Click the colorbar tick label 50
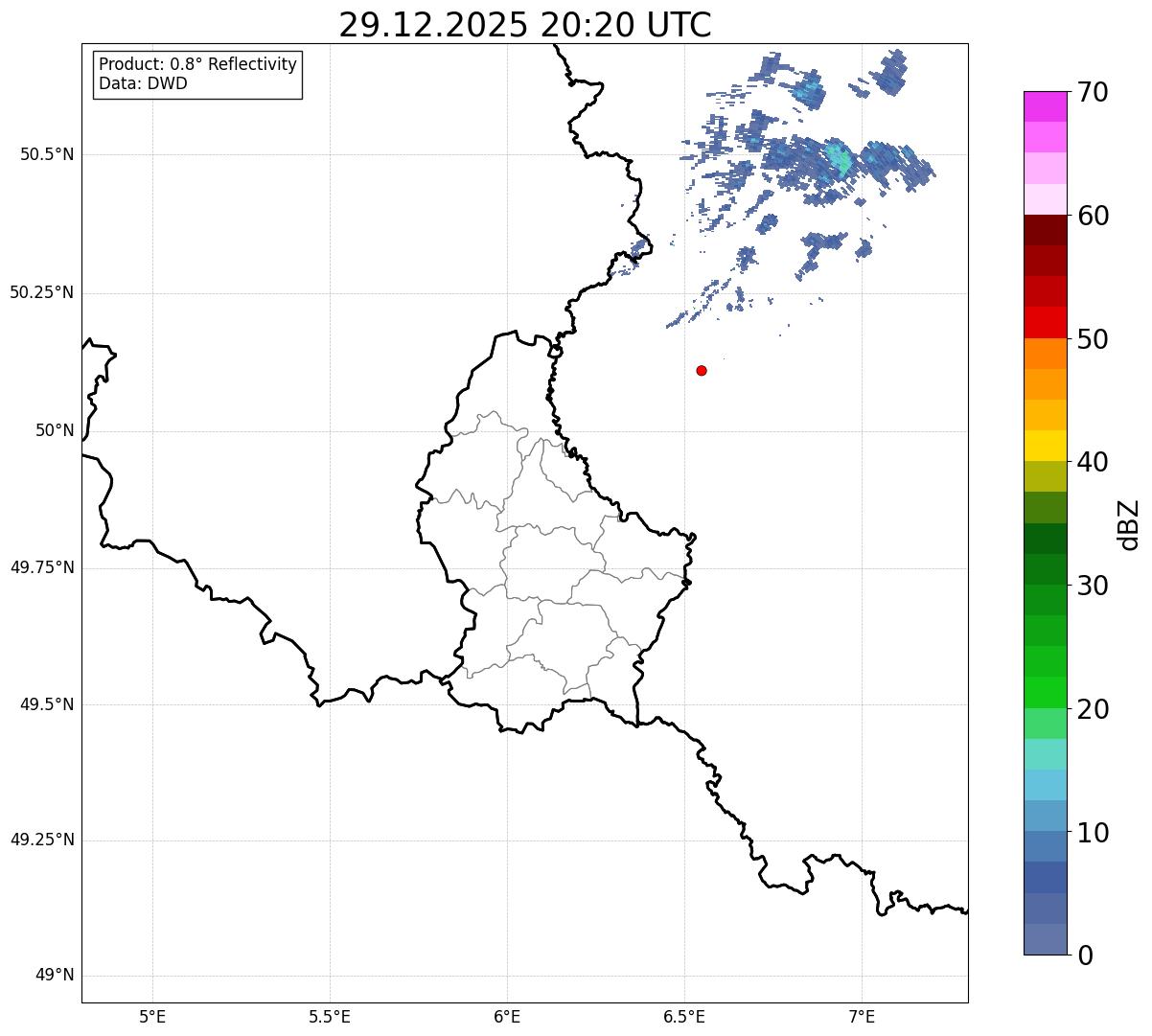 1093,339
